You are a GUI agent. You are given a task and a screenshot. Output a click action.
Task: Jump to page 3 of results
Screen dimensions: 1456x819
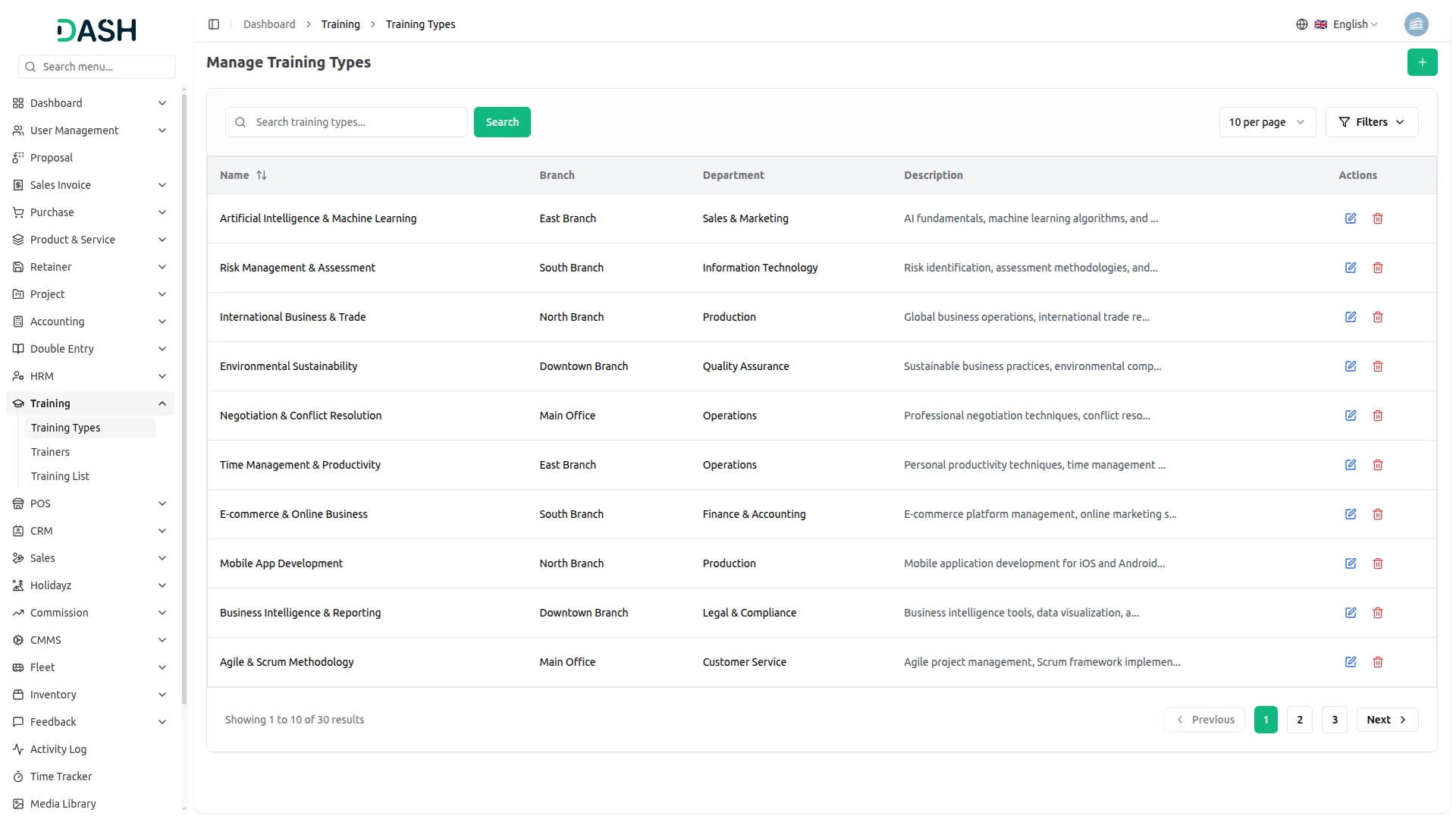click(1335, 720)
